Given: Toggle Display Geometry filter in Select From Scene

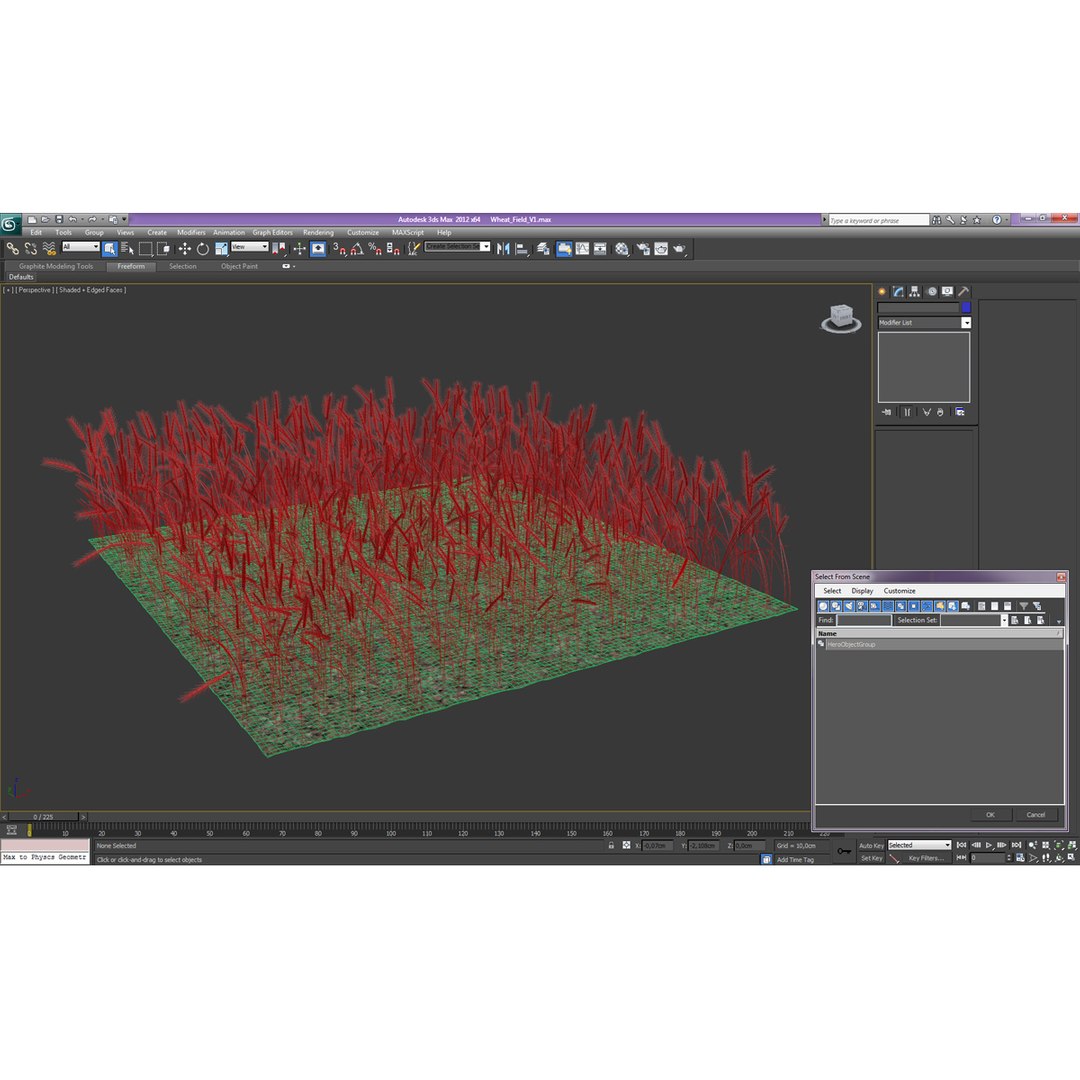Looking at the screenshot, I should click(x=823, y=606).
